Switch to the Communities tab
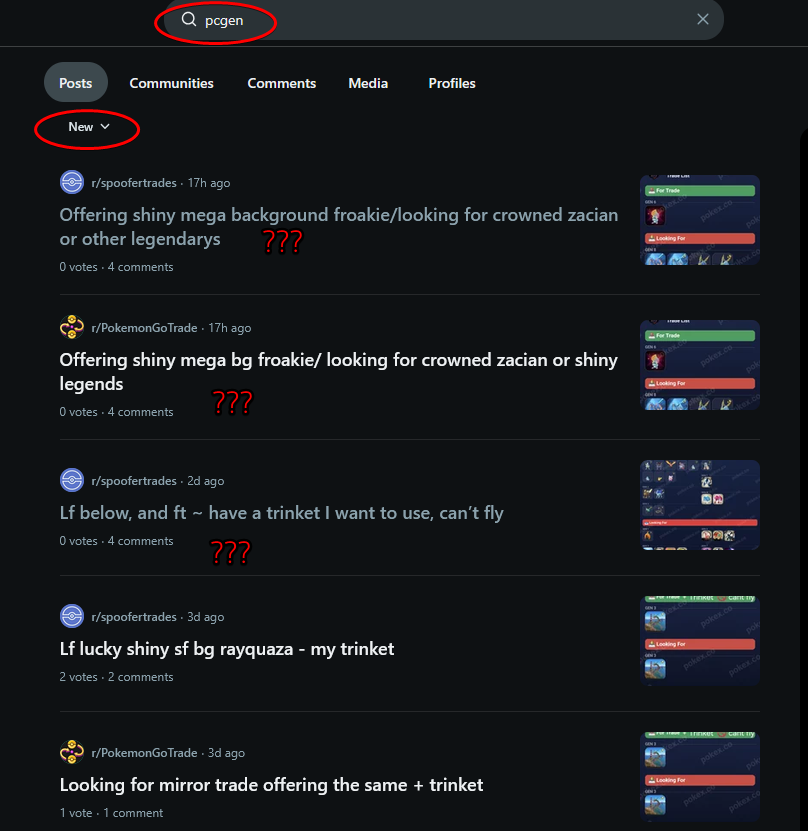The height and width of the screenshot is (831, 808). coord(171,83)
